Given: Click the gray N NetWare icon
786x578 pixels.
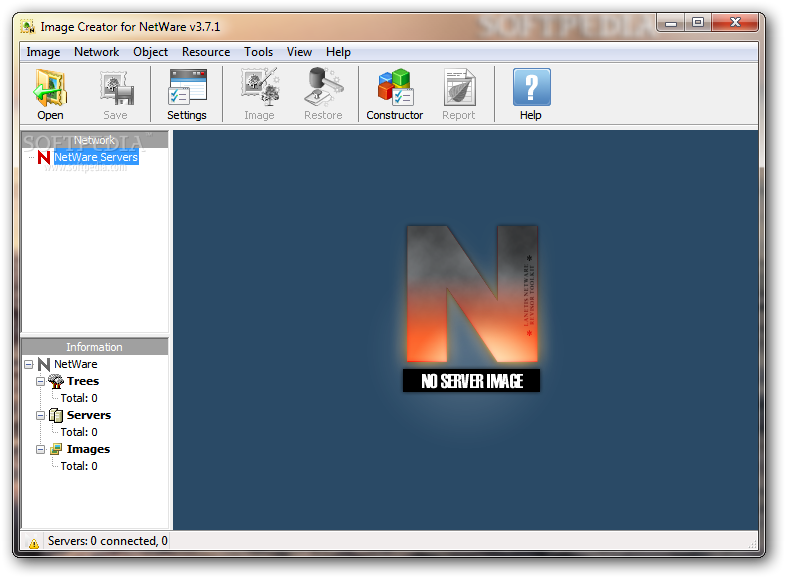Looking at the screenshot, I should (44, 364).
